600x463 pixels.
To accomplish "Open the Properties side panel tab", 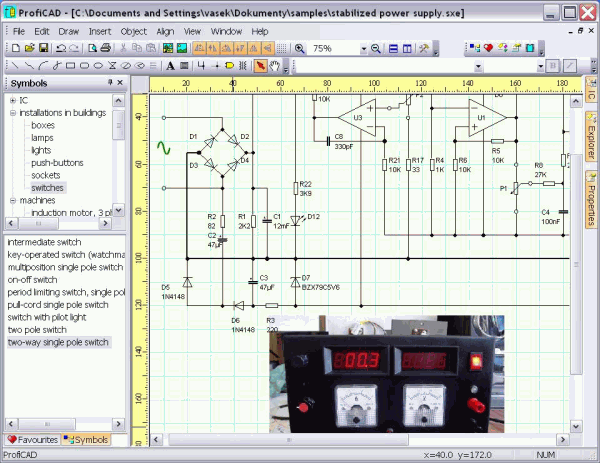I will tap(591, 200).
